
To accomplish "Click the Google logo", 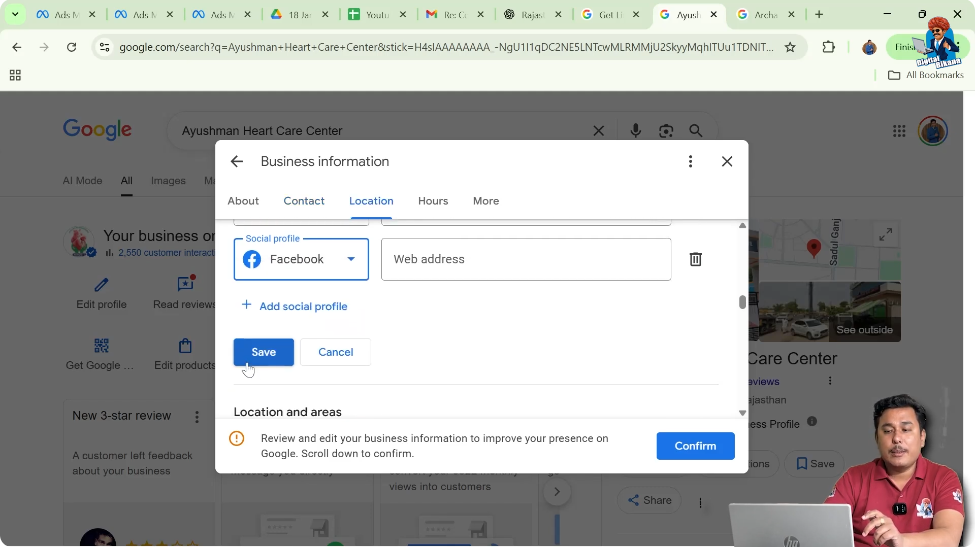I will tap(97, 129).
